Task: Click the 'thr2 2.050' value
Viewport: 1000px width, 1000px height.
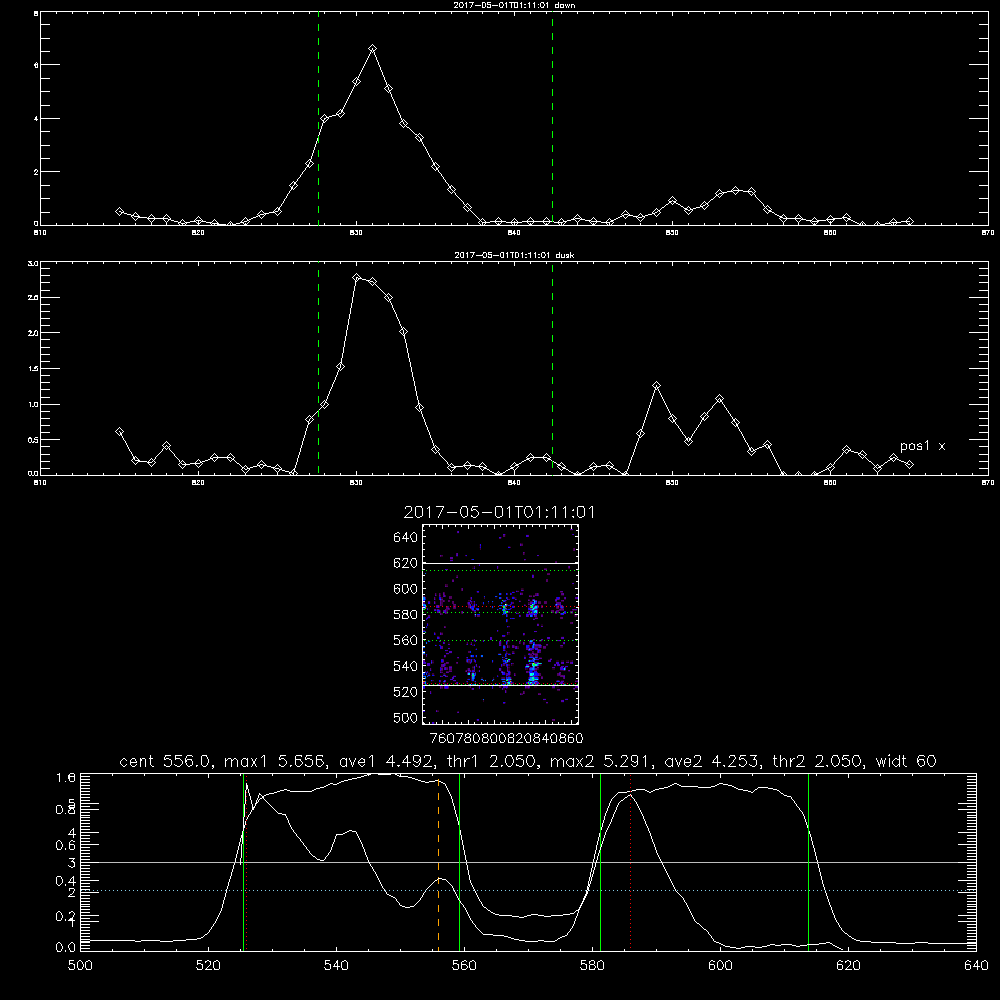Action: point(821,761)
